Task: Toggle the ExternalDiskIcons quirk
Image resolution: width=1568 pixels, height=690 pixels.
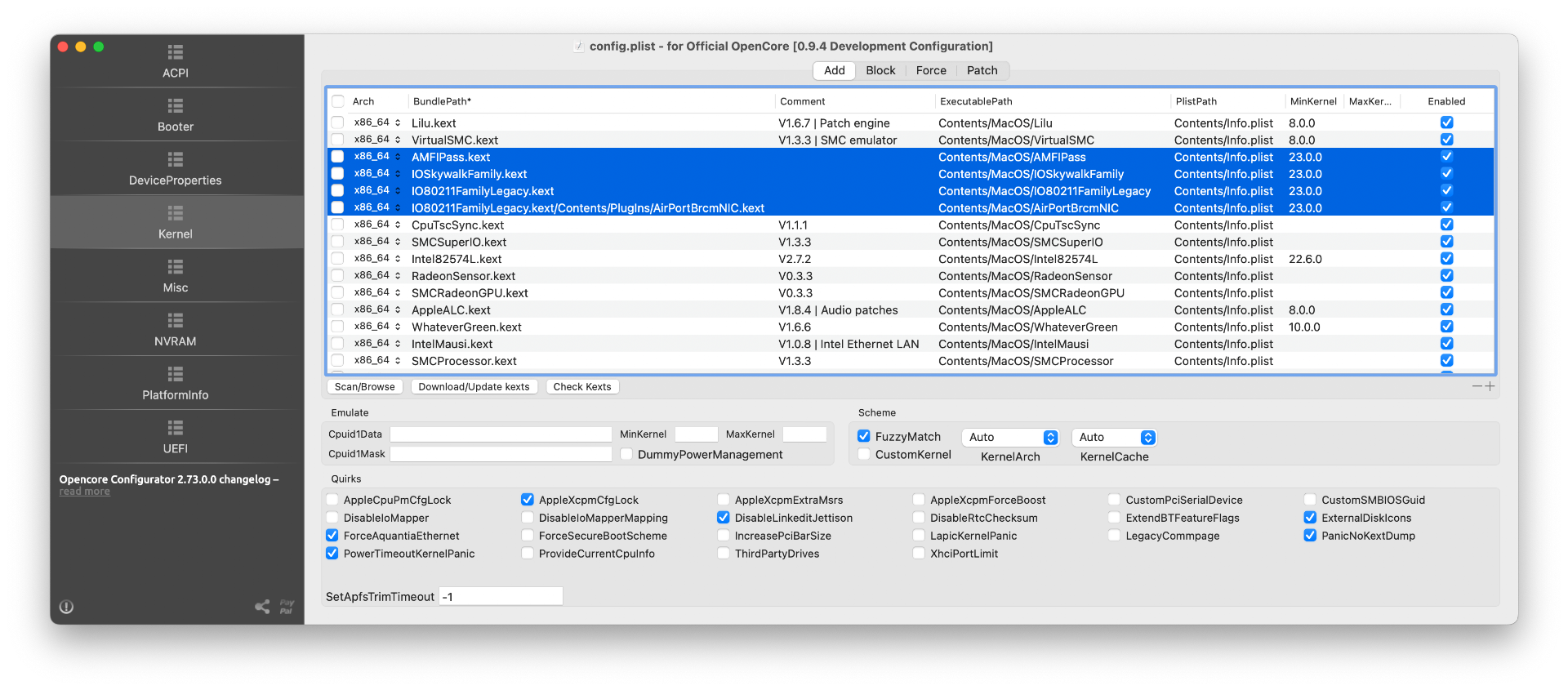Action: (x=1310, y=519)
